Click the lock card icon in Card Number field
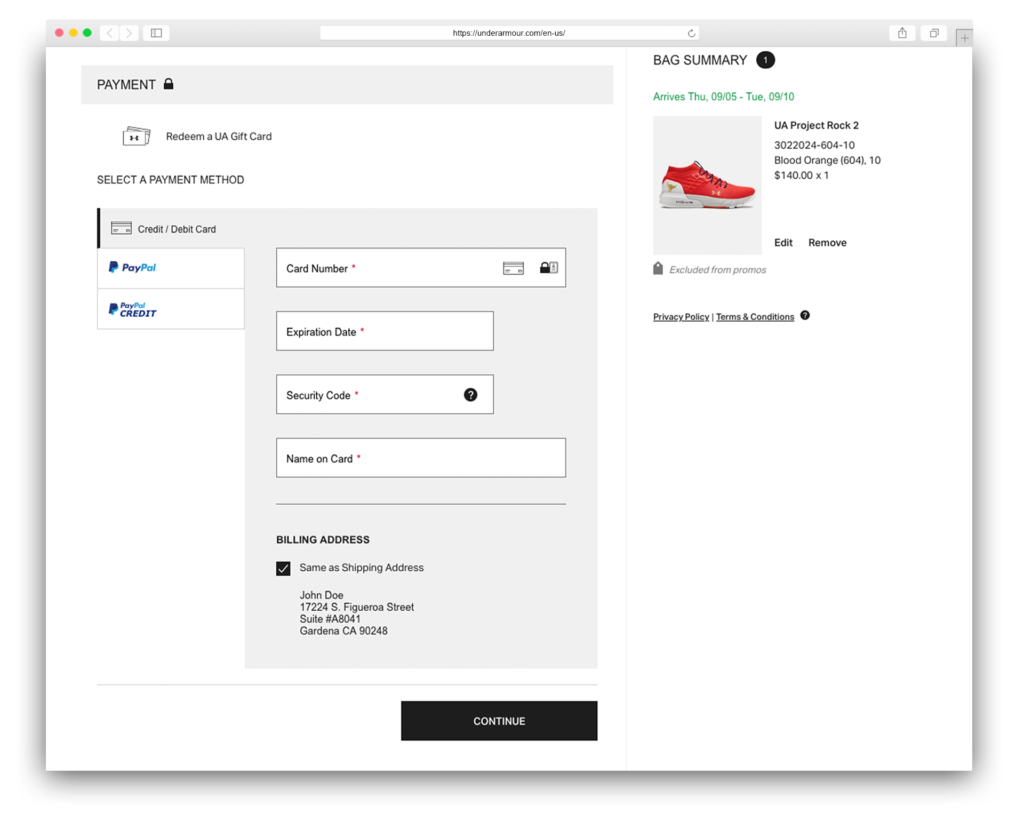Image resolution: width=1024 pixels, height=814 pixels. 549,267
